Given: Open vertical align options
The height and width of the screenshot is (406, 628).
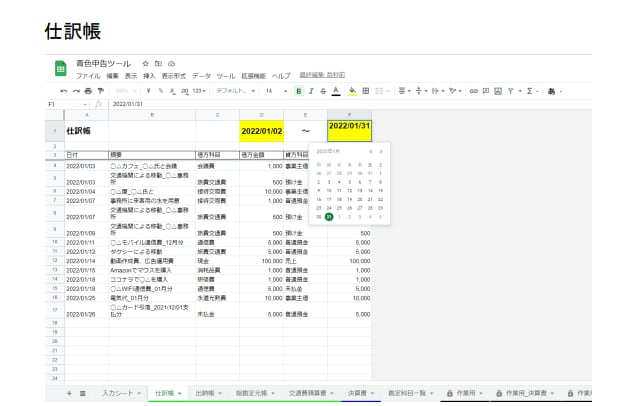Looking at the screenshot, I should pos(421,91).
